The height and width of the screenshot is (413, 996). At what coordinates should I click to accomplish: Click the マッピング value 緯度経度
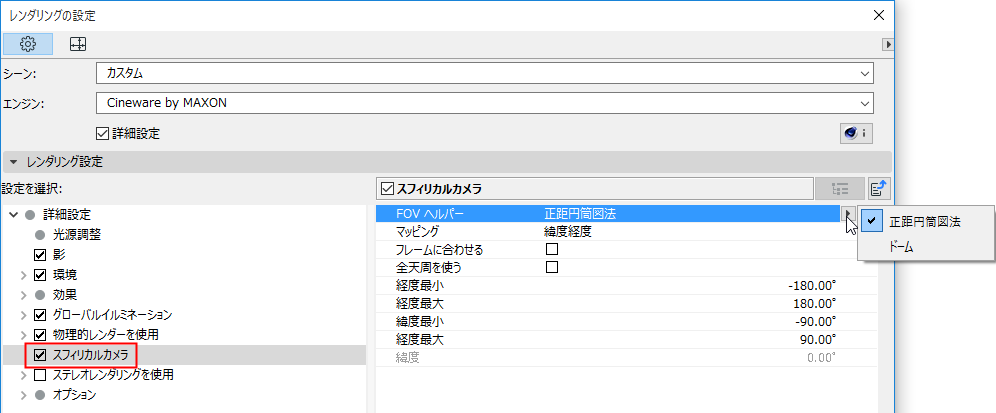pos(568,232)
